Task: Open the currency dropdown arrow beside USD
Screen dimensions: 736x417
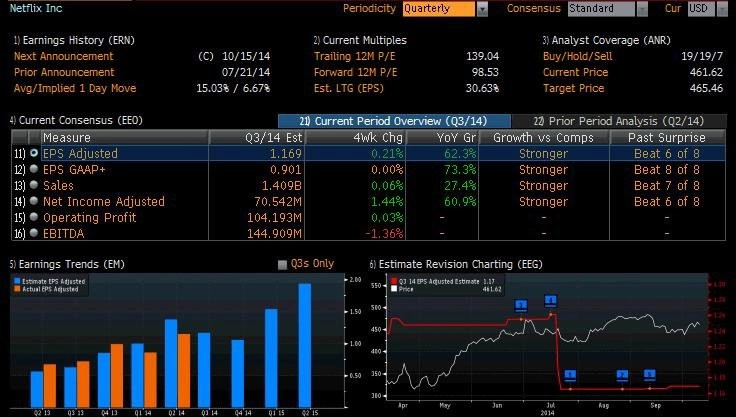Action: tap(722, 9)
